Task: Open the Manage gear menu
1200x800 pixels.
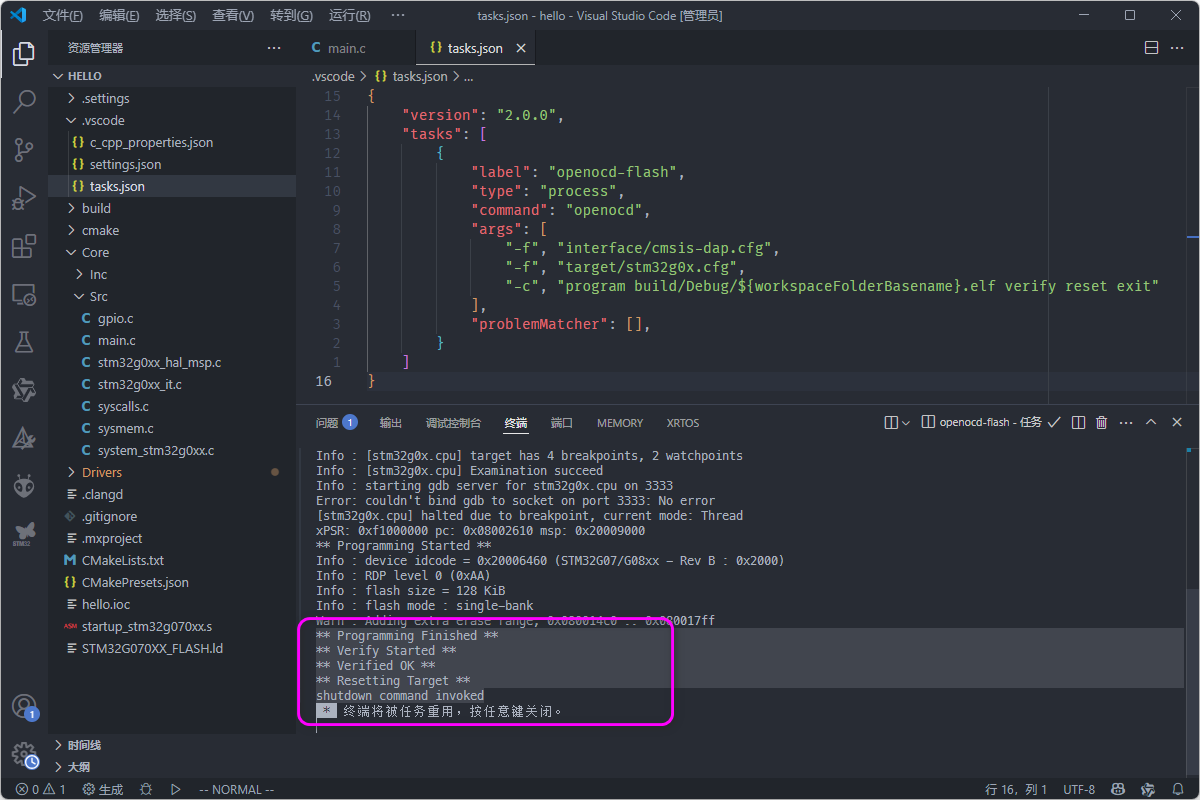Action: click(x=24, y=755)
